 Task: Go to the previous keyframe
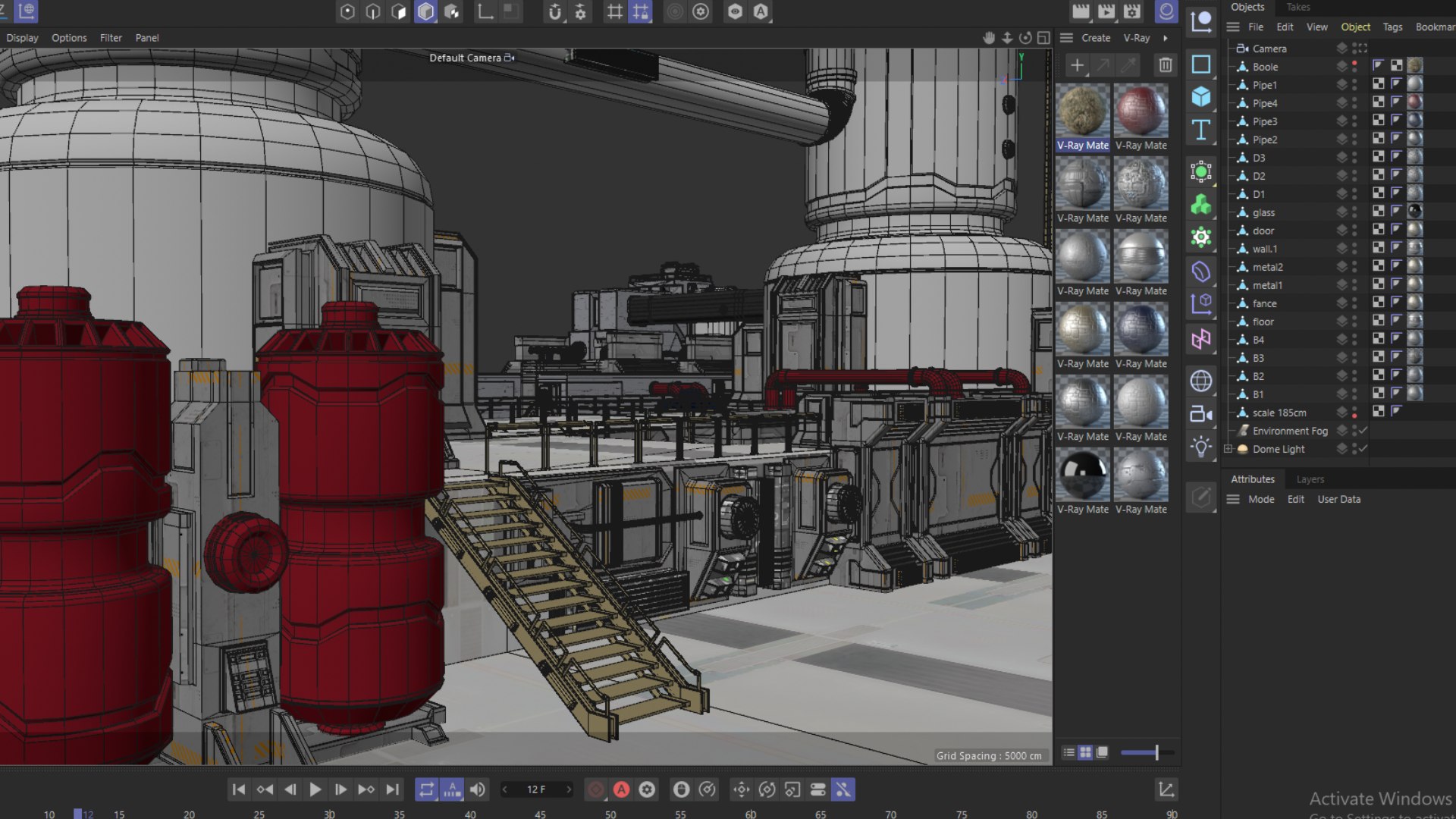tap(265, 789)
